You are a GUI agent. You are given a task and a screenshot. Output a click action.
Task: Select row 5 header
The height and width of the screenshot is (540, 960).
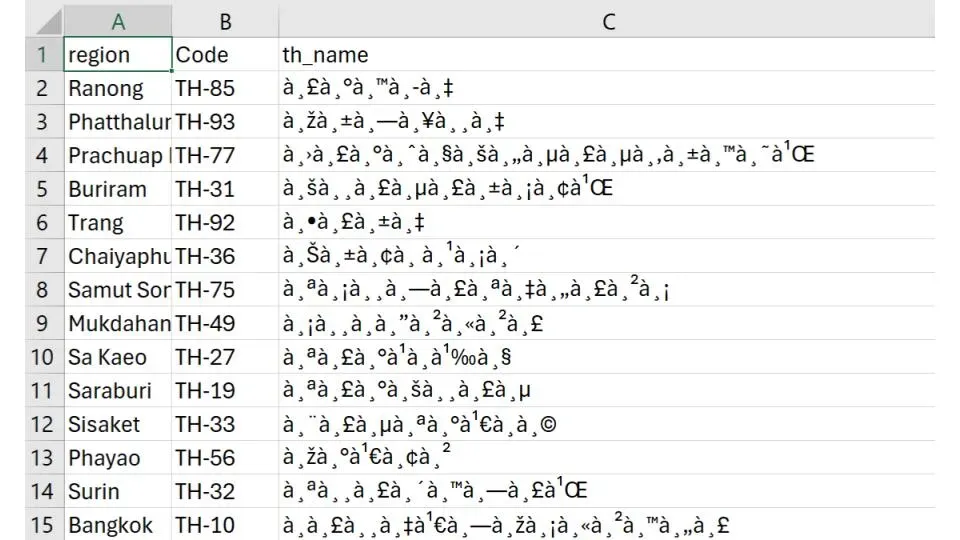coord(44,189)
